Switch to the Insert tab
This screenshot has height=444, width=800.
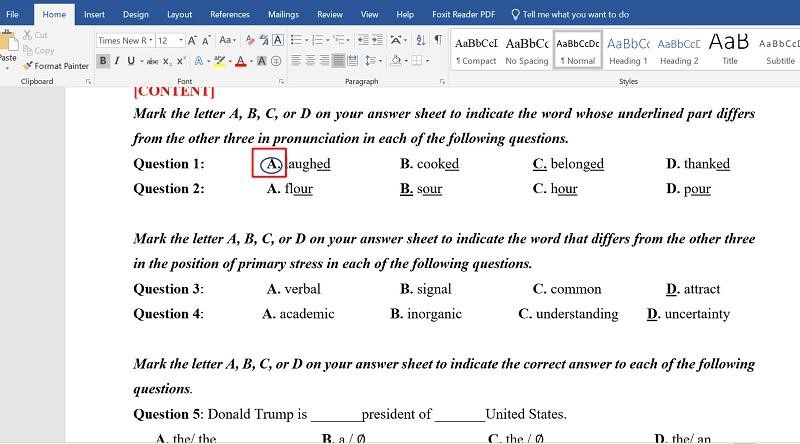(94, 14)
